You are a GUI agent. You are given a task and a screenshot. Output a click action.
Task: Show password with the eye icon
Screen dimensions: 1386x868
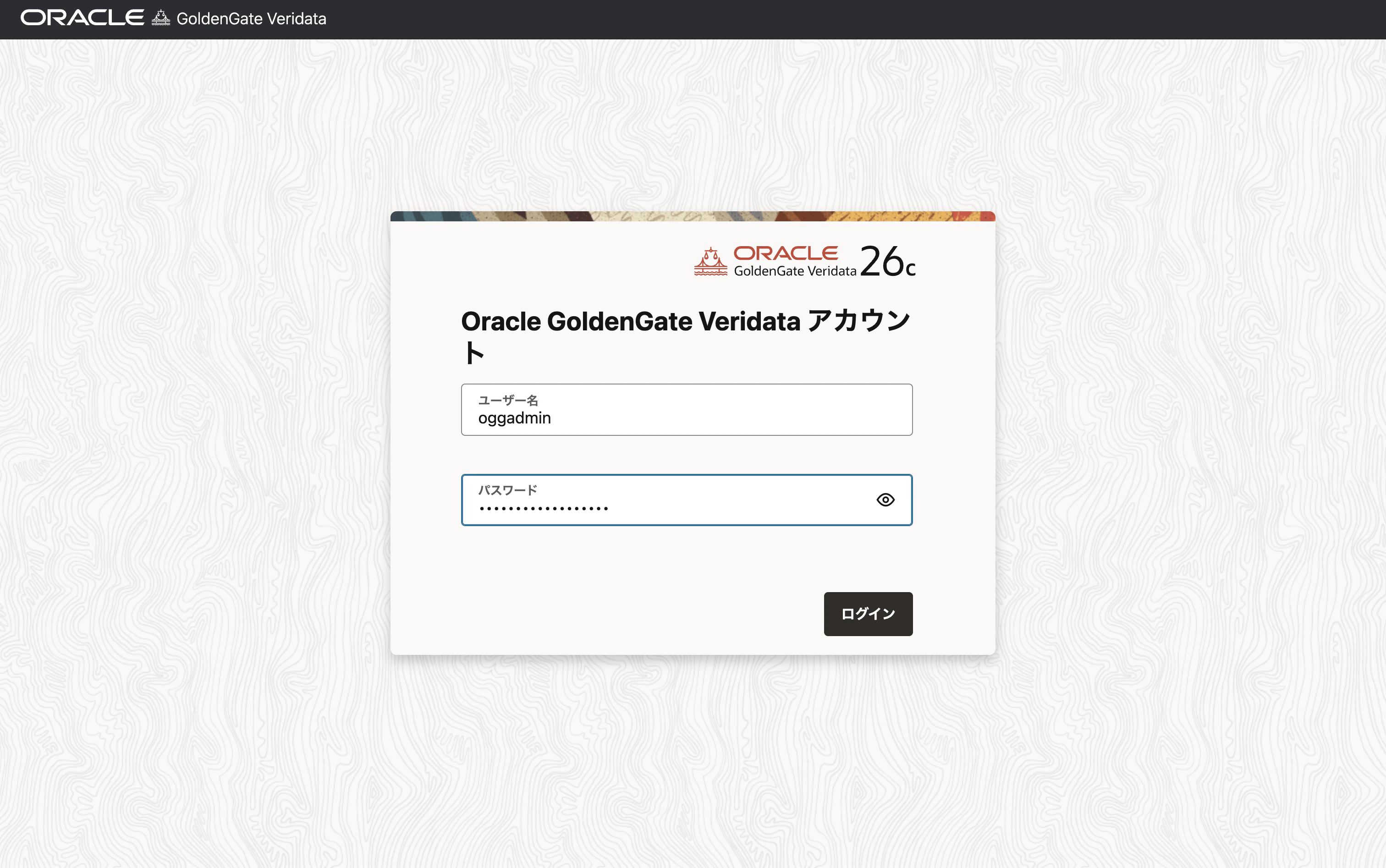pyautogui.click(x=885, y=500)
